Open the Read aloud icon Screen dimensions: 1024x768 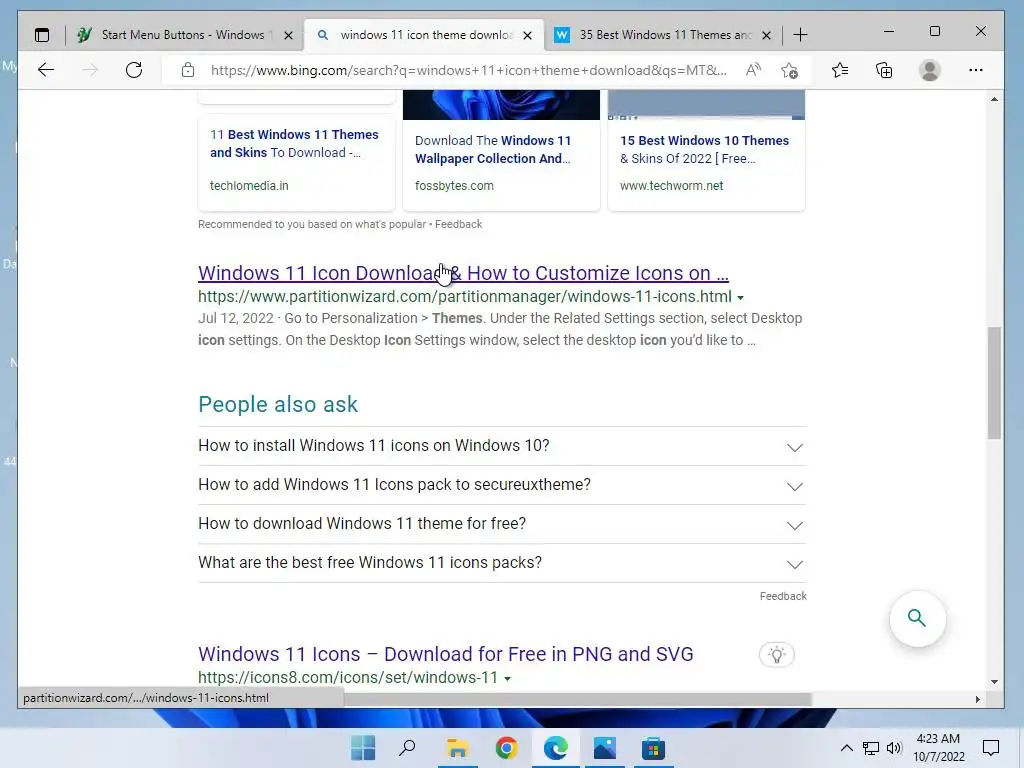753,70
